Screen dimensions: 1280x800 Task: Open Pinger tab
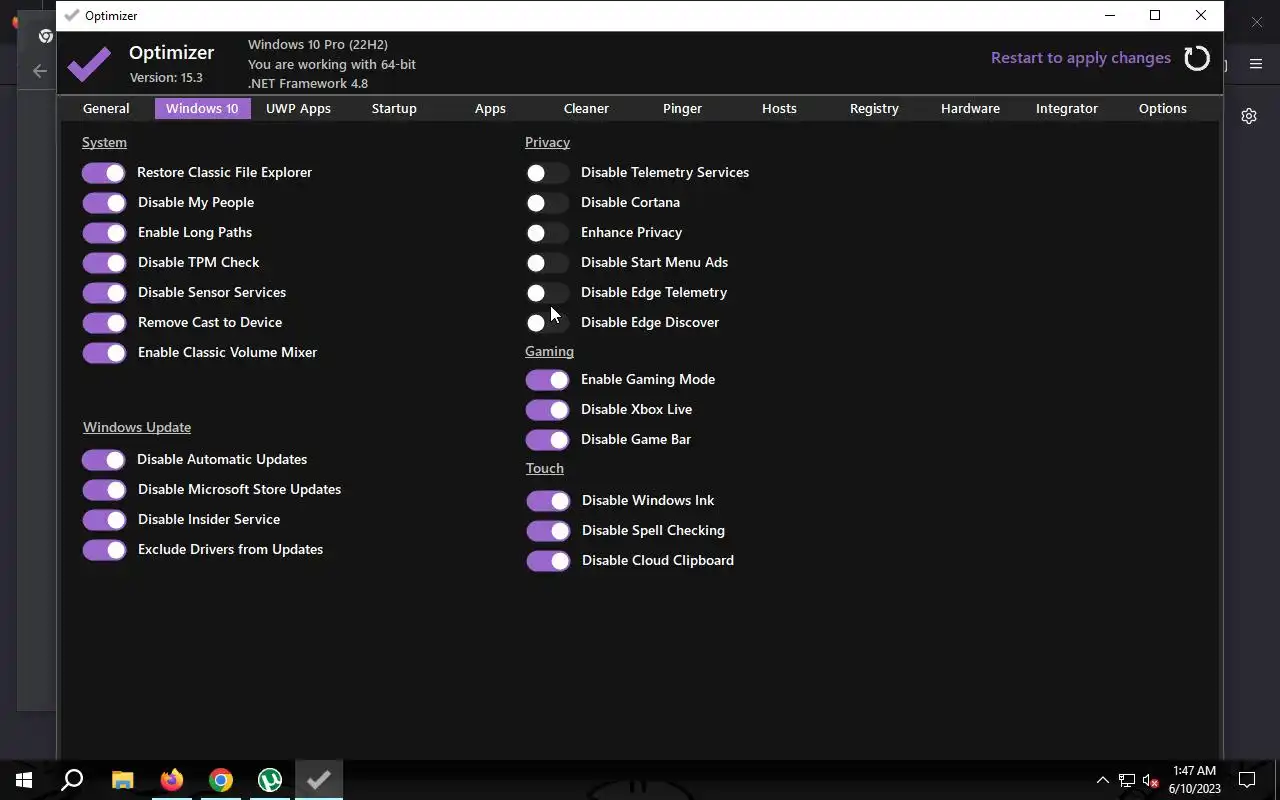click(x=682, y=108)
